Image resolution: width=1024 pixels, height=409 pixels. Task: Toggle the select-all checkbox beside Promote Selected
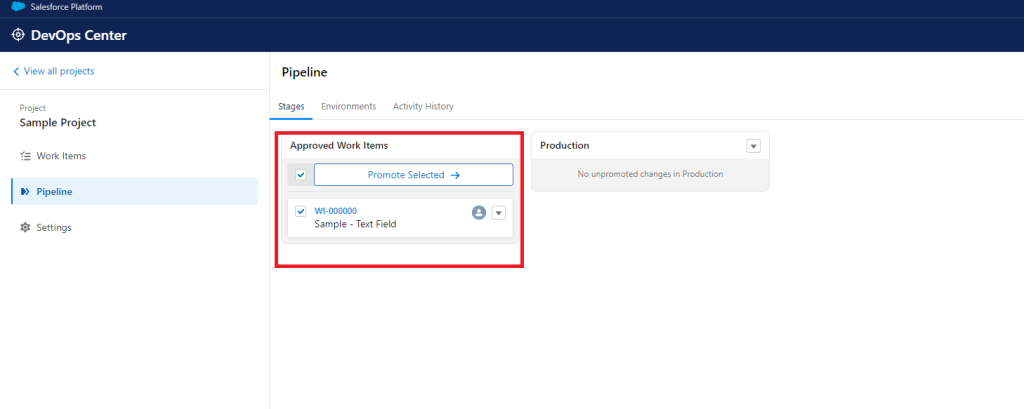300,175
